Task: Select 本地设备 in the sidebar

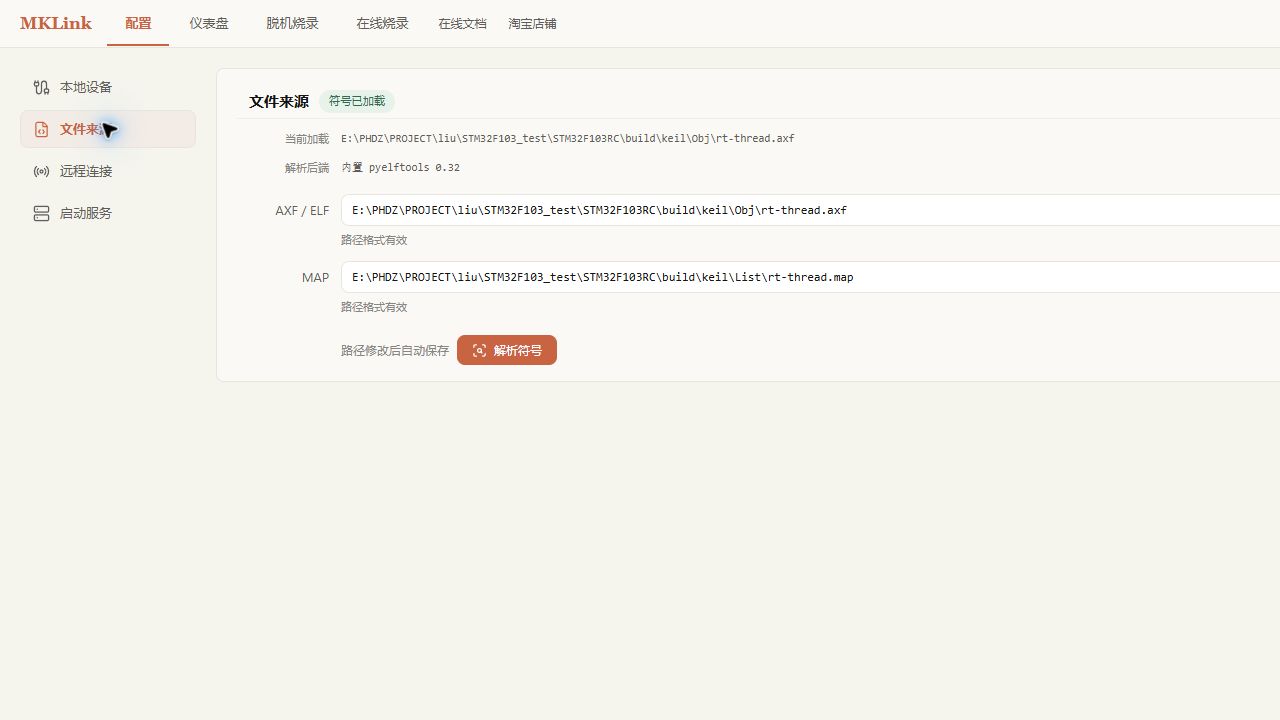Action: pos(108,87)
